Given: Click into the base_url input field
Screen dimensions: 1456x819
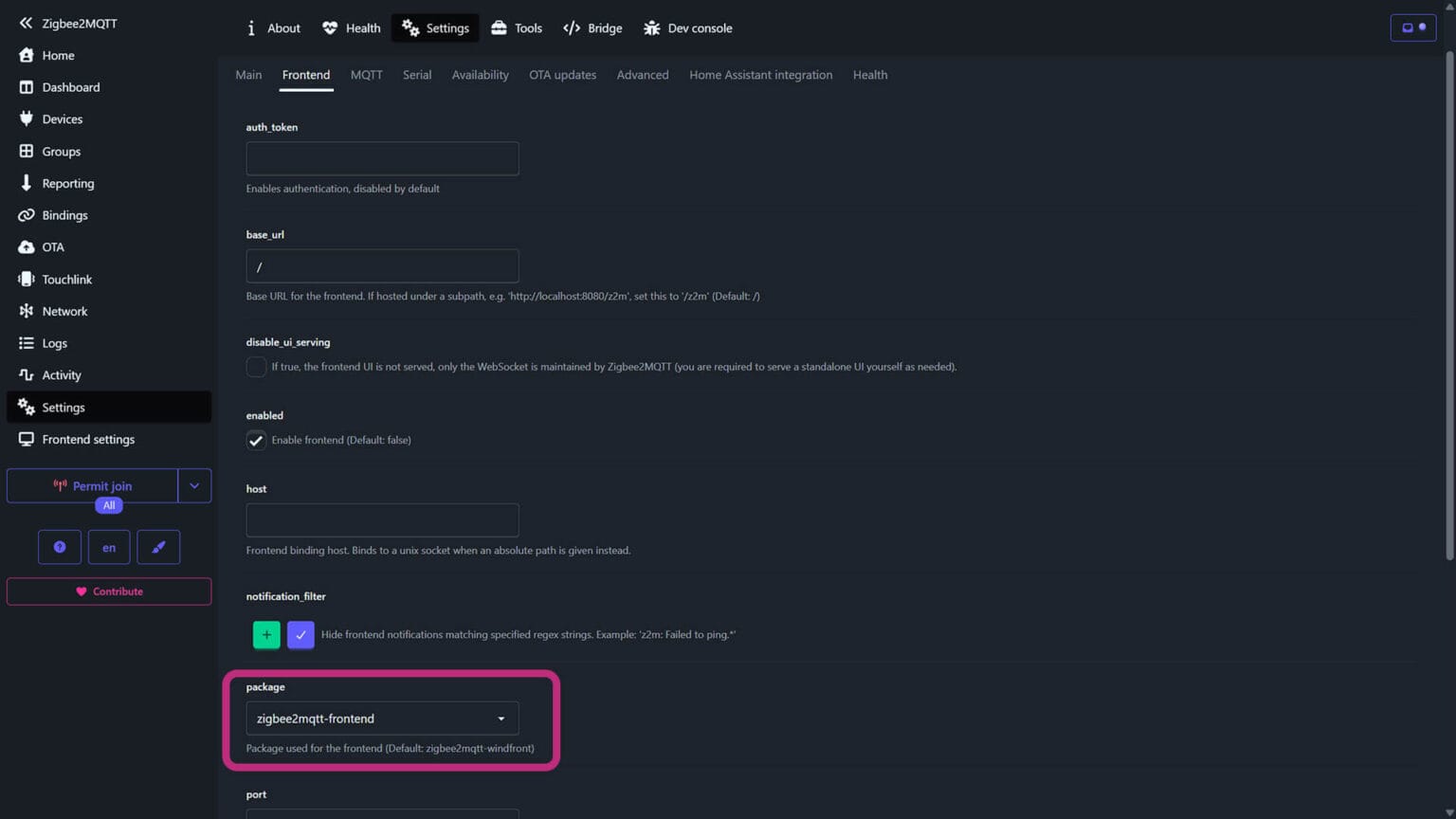Looking at the screenshot, I should coord(382,266).
